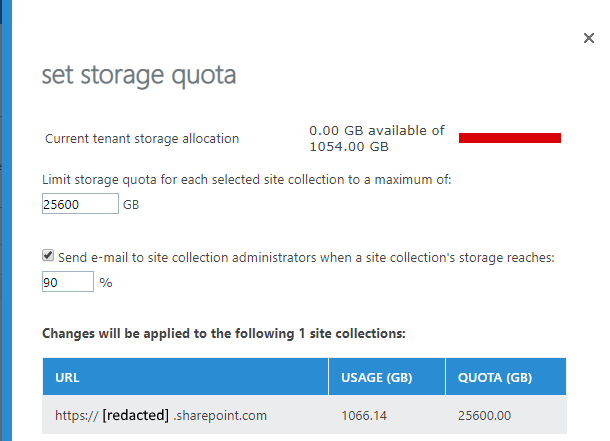Click the percentage threshold input field
The width and height of the screenshot is (610, 441).
67,282
